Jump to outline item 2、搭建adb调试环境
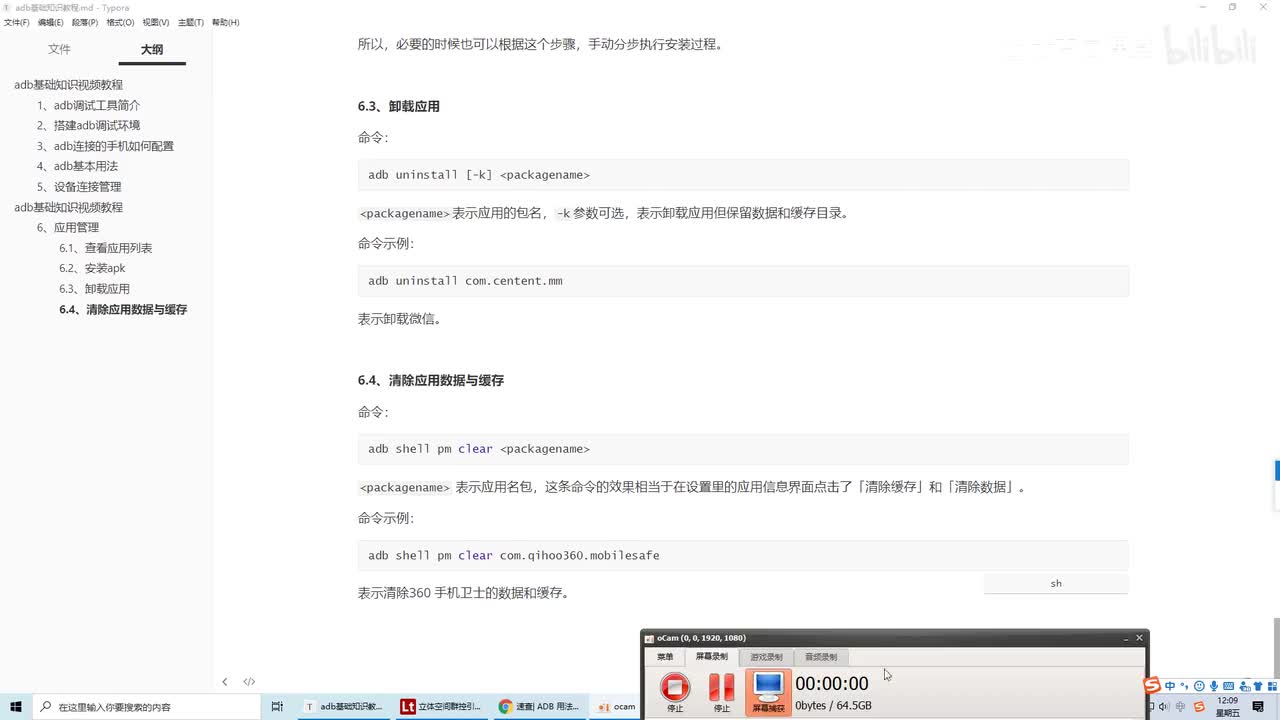 click(x=88, y=125)
